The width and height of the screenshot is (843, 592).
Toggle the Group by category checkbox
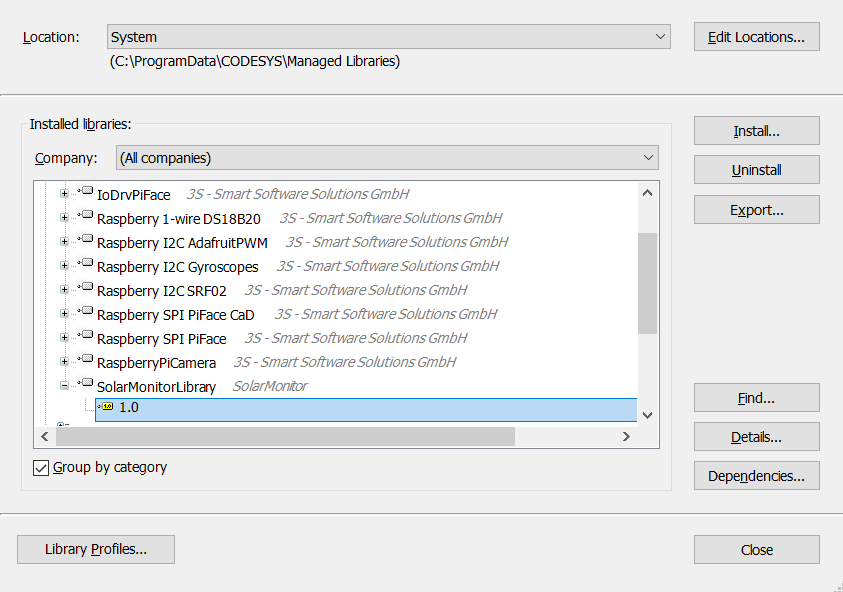click(x=41, y=468)
